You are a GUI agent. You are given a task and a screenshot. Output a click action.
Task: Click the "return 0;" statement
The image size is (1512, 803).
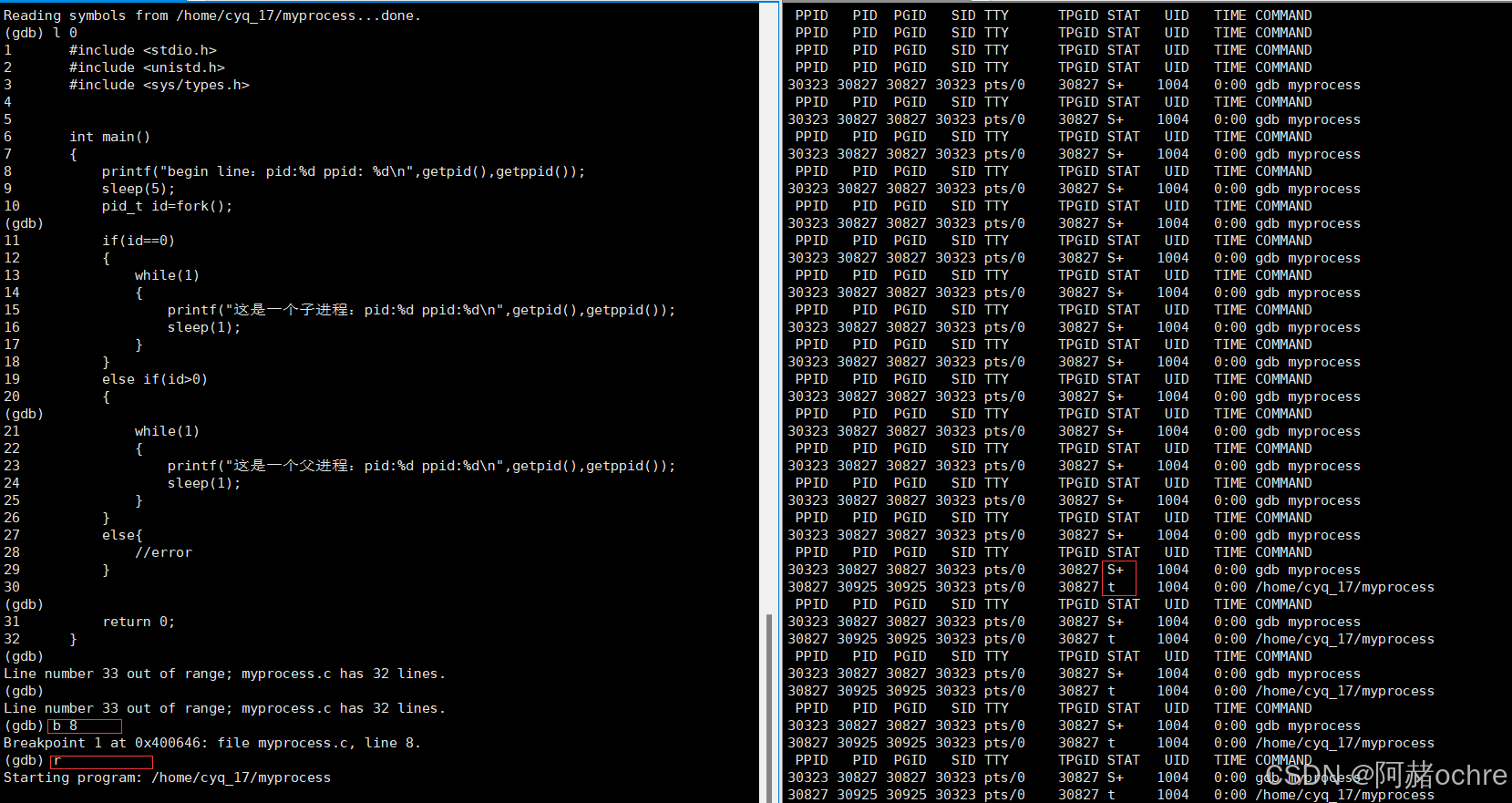click(x=138, y=622)
